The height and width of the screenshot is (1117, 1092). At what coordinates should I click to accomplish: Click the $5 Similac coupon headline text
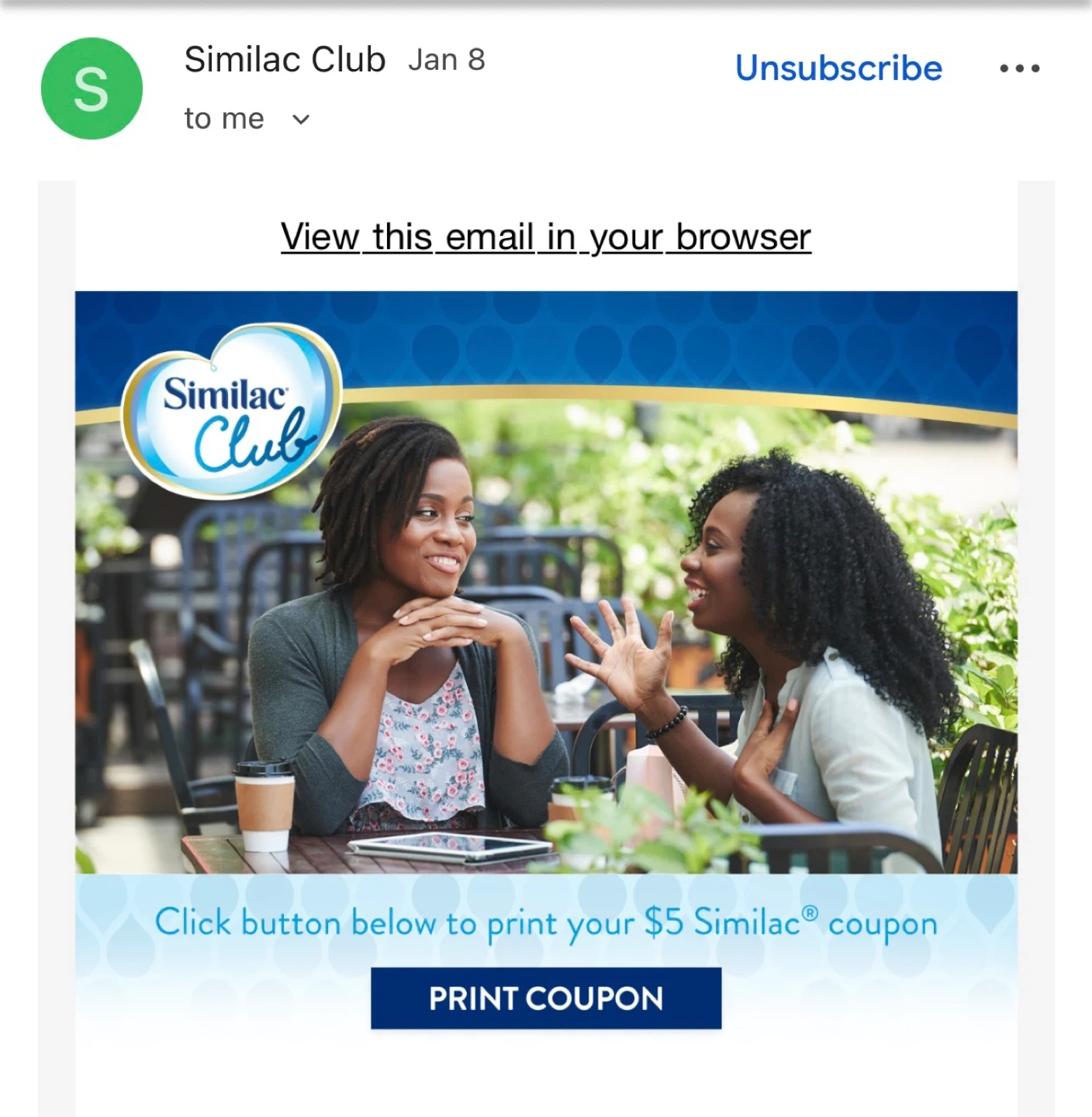click(546, 923)
